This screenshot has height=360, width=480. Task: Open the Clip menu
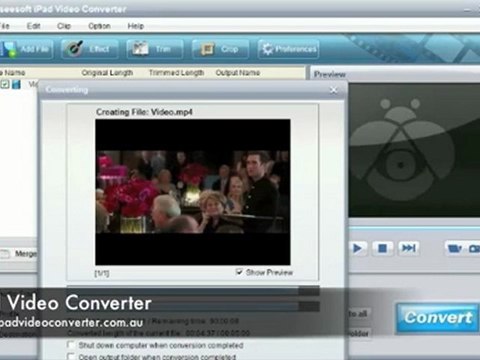(x=64, y=26)
